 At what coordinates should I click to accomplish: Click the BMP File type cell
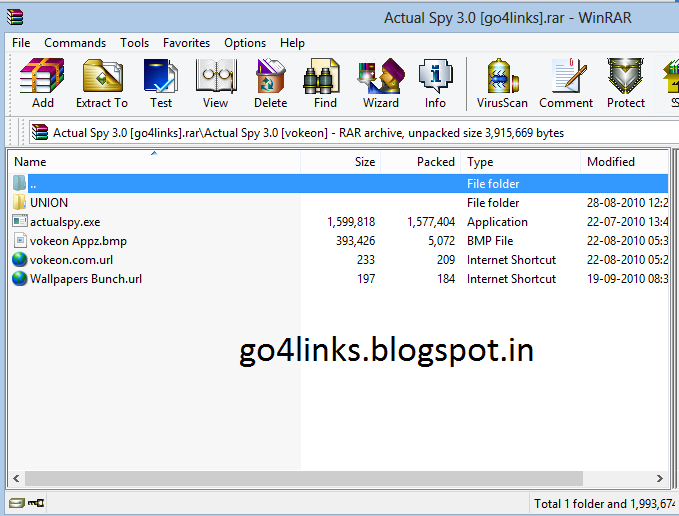490,241
